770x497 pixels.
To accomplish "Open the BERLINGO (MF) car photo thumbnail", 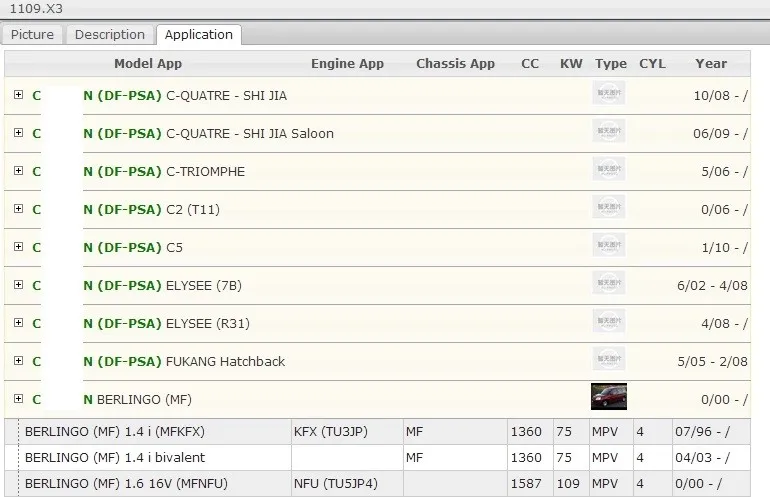I will point(609,396).
